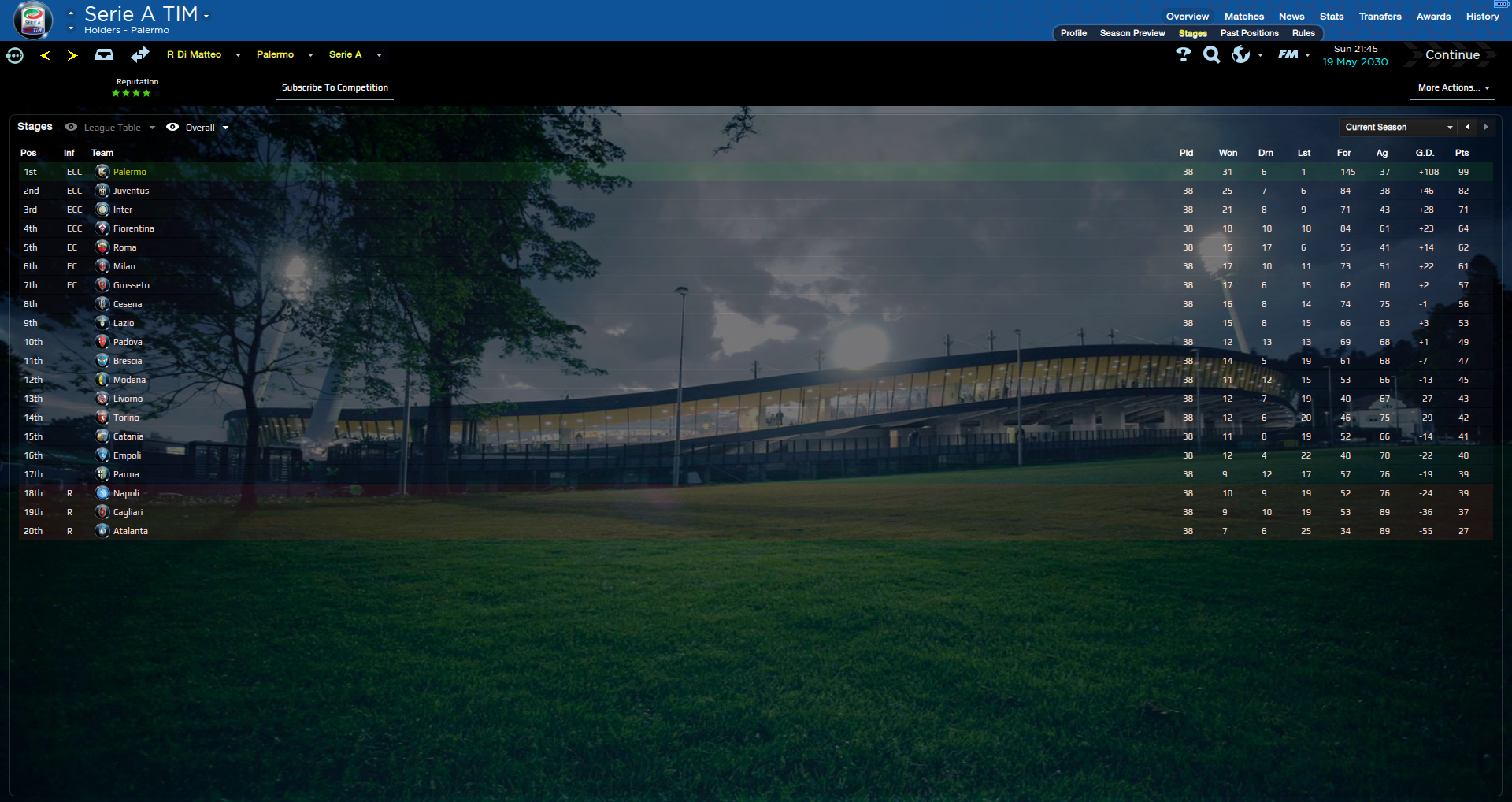Open the R Di Matteo dropdown
The height and width of the screenshot is (802, 1512).
(238, 55)
